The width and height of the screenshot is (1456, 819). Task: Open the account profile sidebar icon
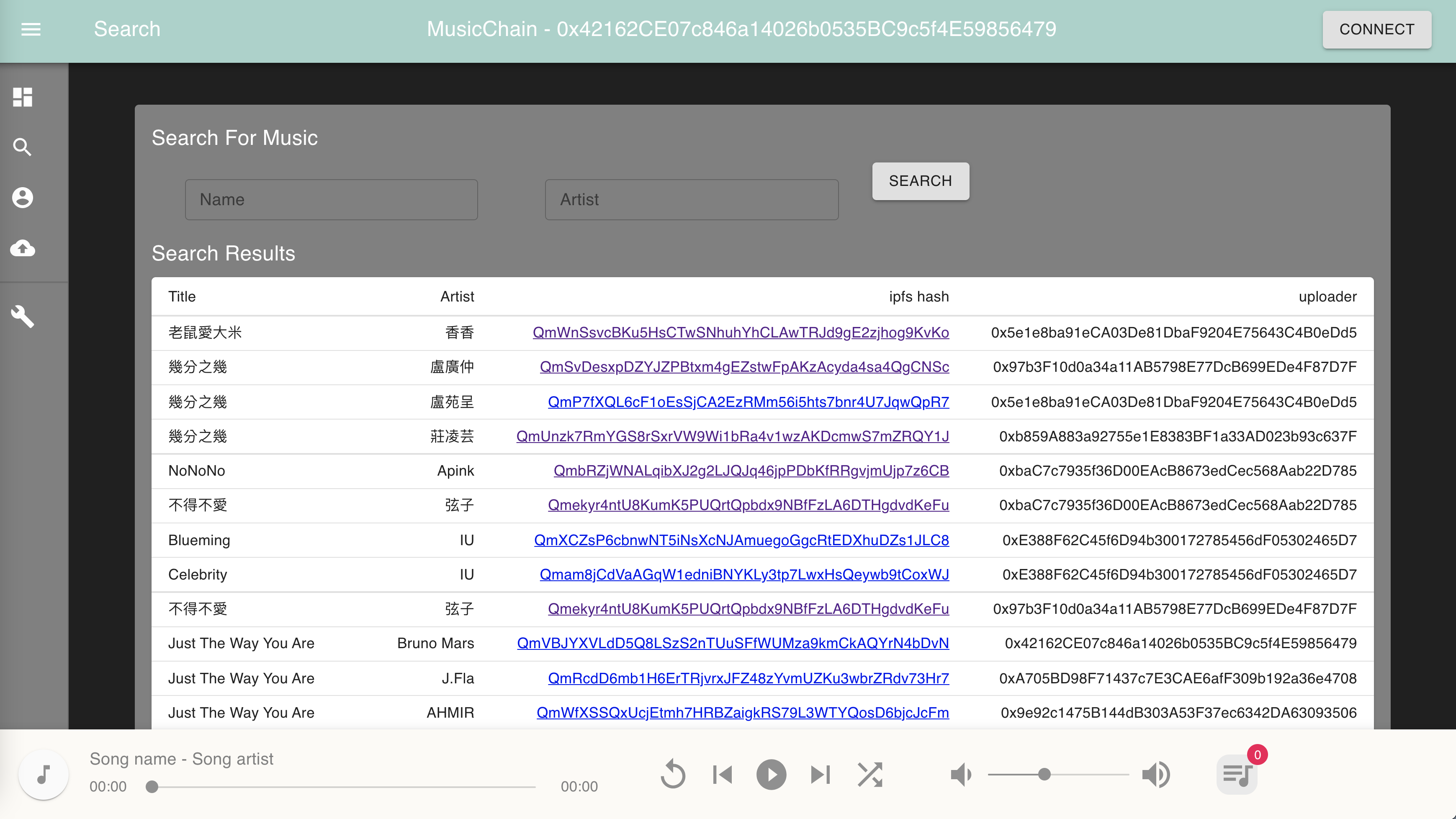pyautogui.click(x=23, y=197)
